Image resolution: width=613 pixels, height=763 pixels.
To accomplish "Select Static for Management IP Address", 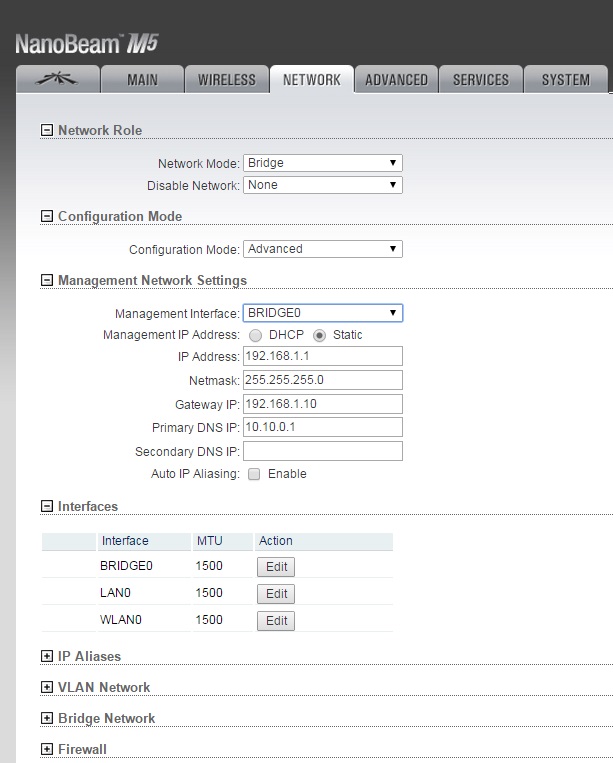I will [320, 335].
